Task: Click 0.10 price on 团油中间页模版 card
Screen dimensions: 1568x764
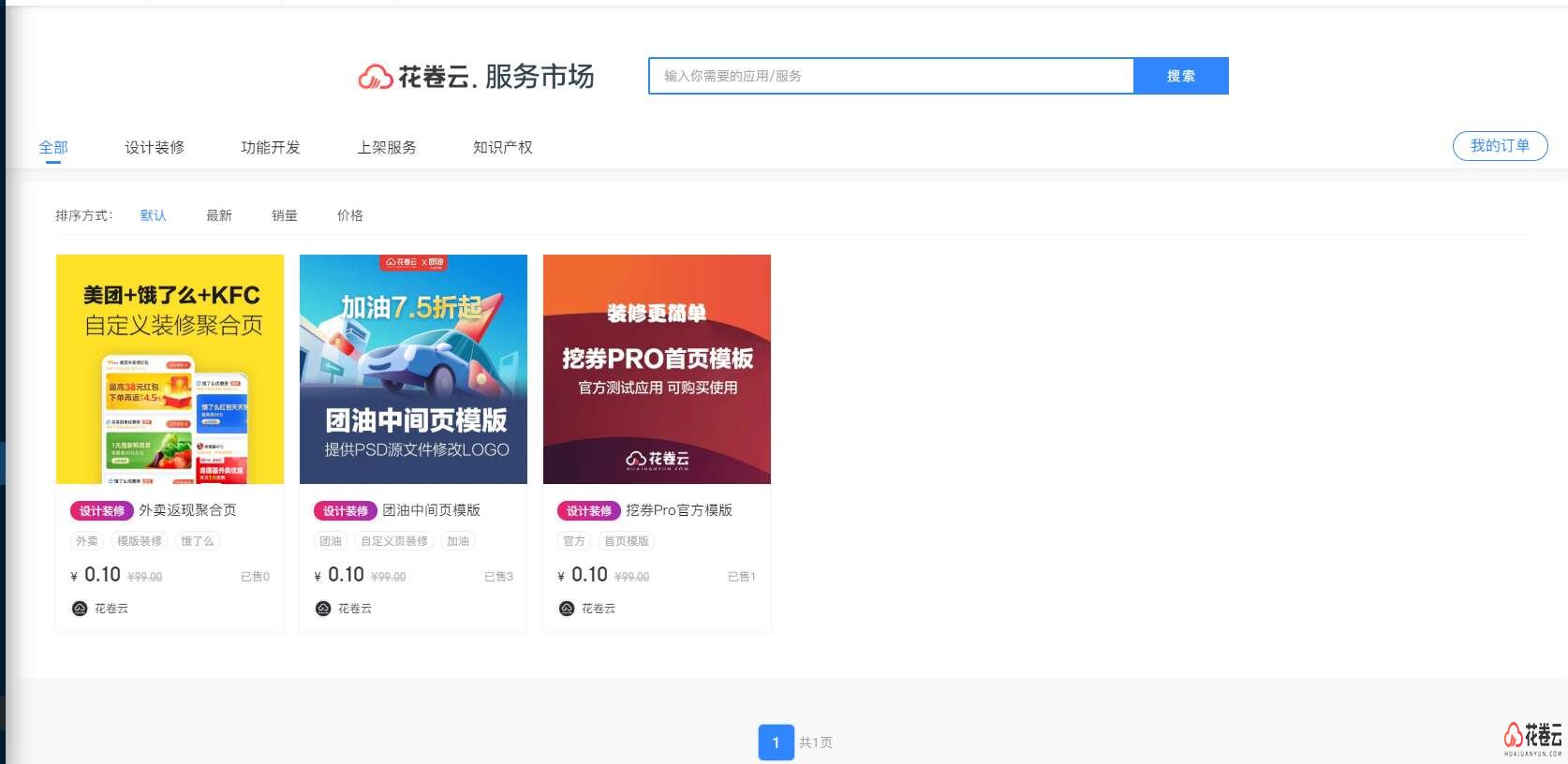Action: click(346, 575)
